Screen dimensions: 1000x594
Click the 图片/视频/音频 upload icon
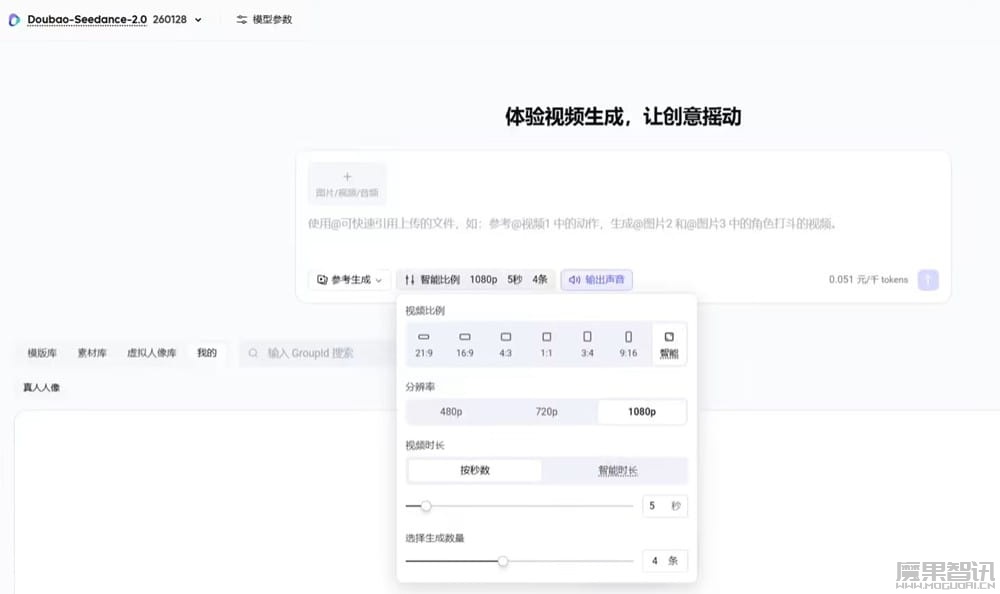346,182
